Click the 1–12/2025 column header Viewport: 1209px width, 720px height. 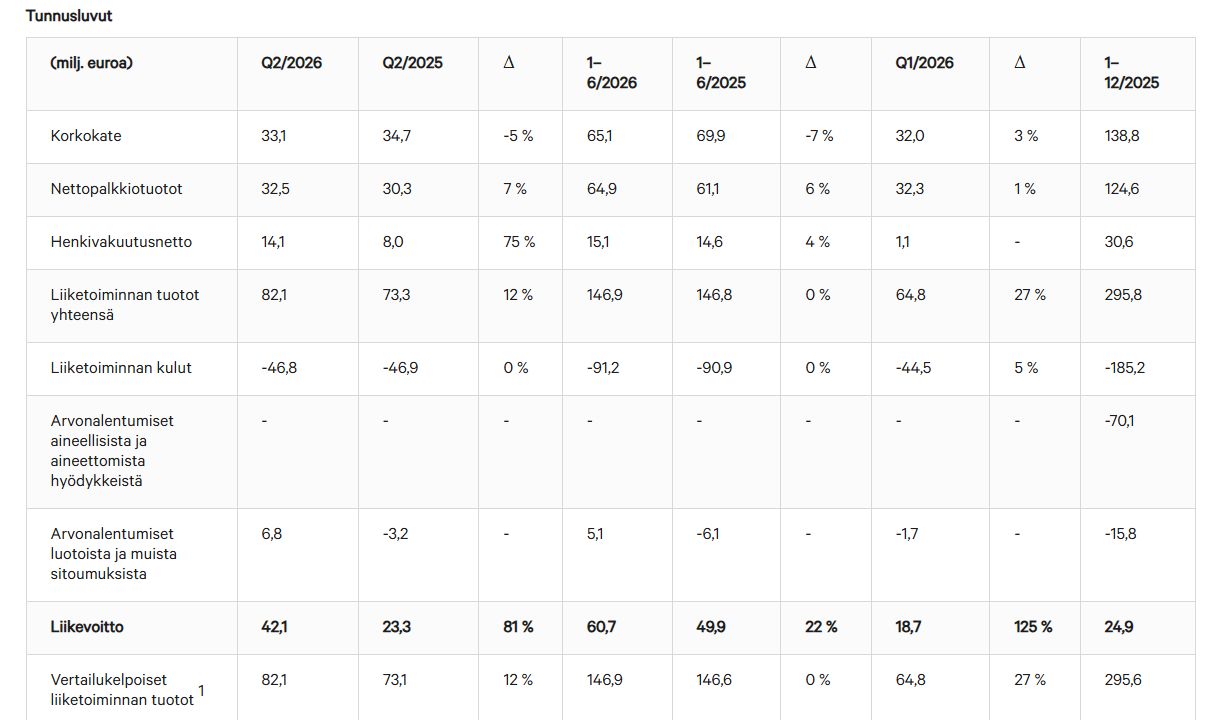1132,72
